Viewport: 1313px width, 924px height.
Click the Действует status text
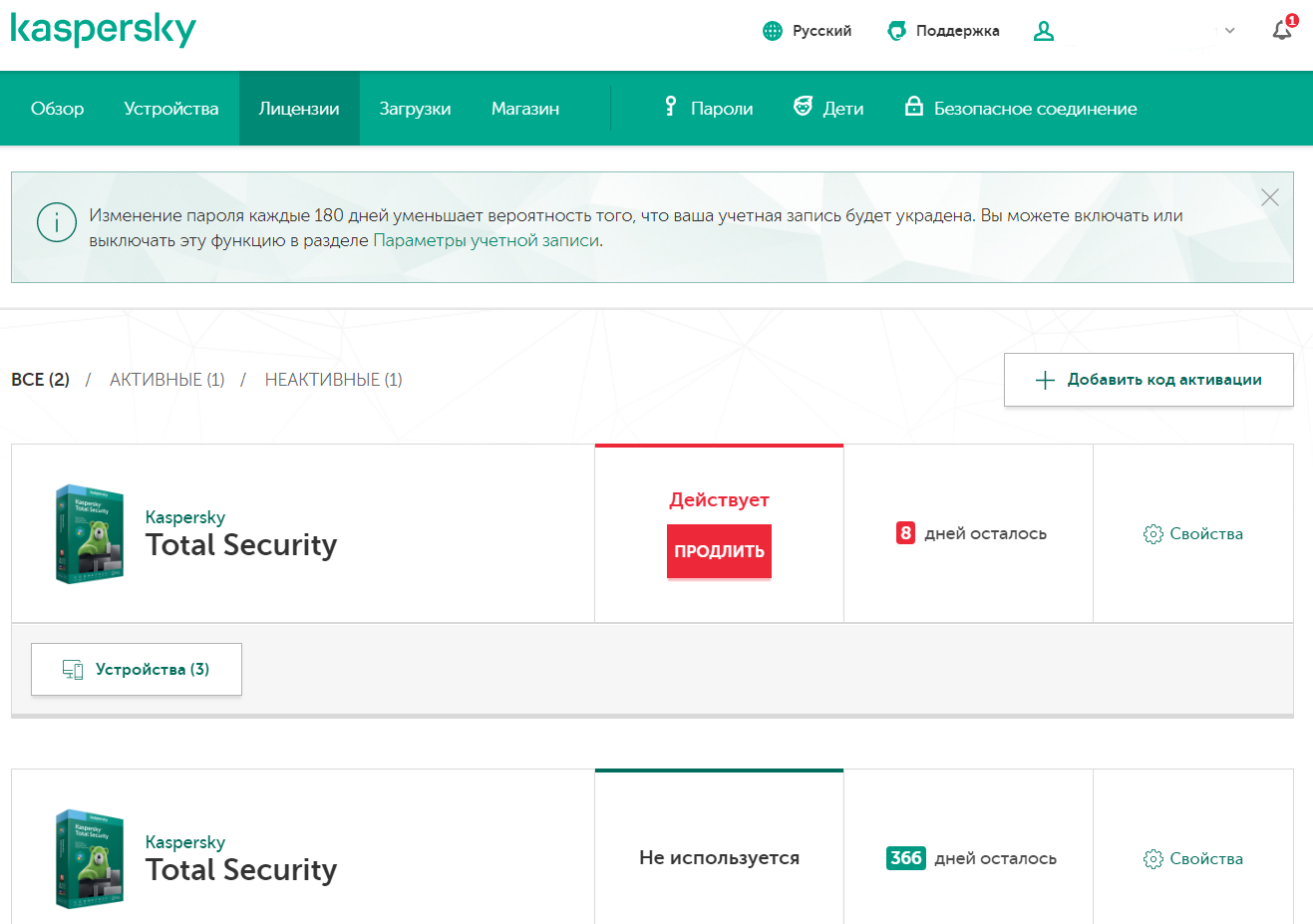coord(719,500)
